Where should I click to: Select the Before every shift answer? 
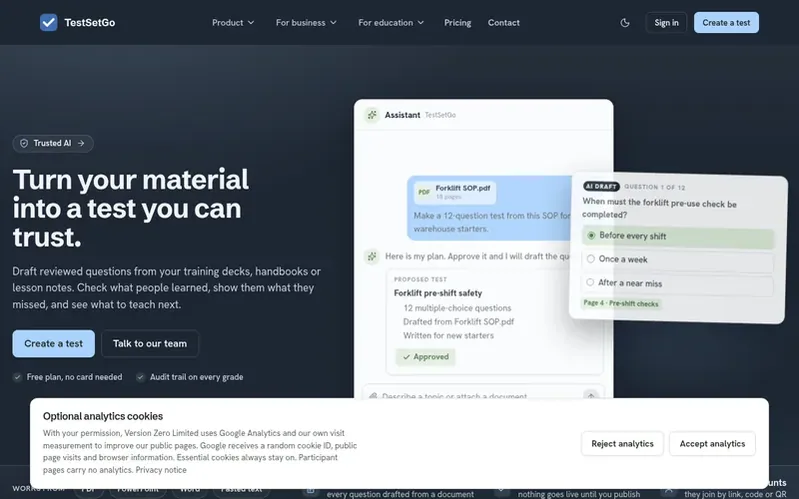(x=678, y=236)
